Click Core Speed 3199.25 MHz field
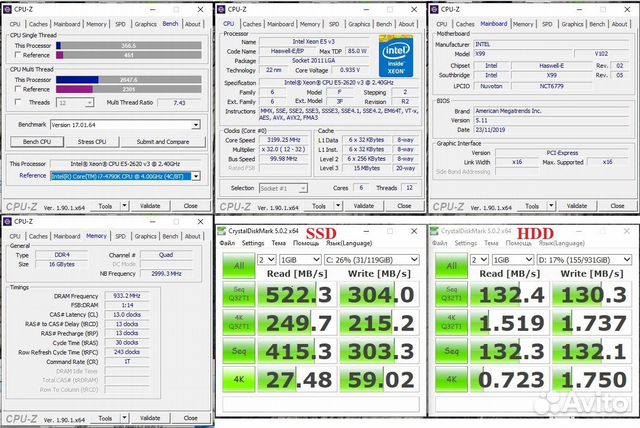The image size is (640, 428). pyautogui.click(x=284, y=140)
